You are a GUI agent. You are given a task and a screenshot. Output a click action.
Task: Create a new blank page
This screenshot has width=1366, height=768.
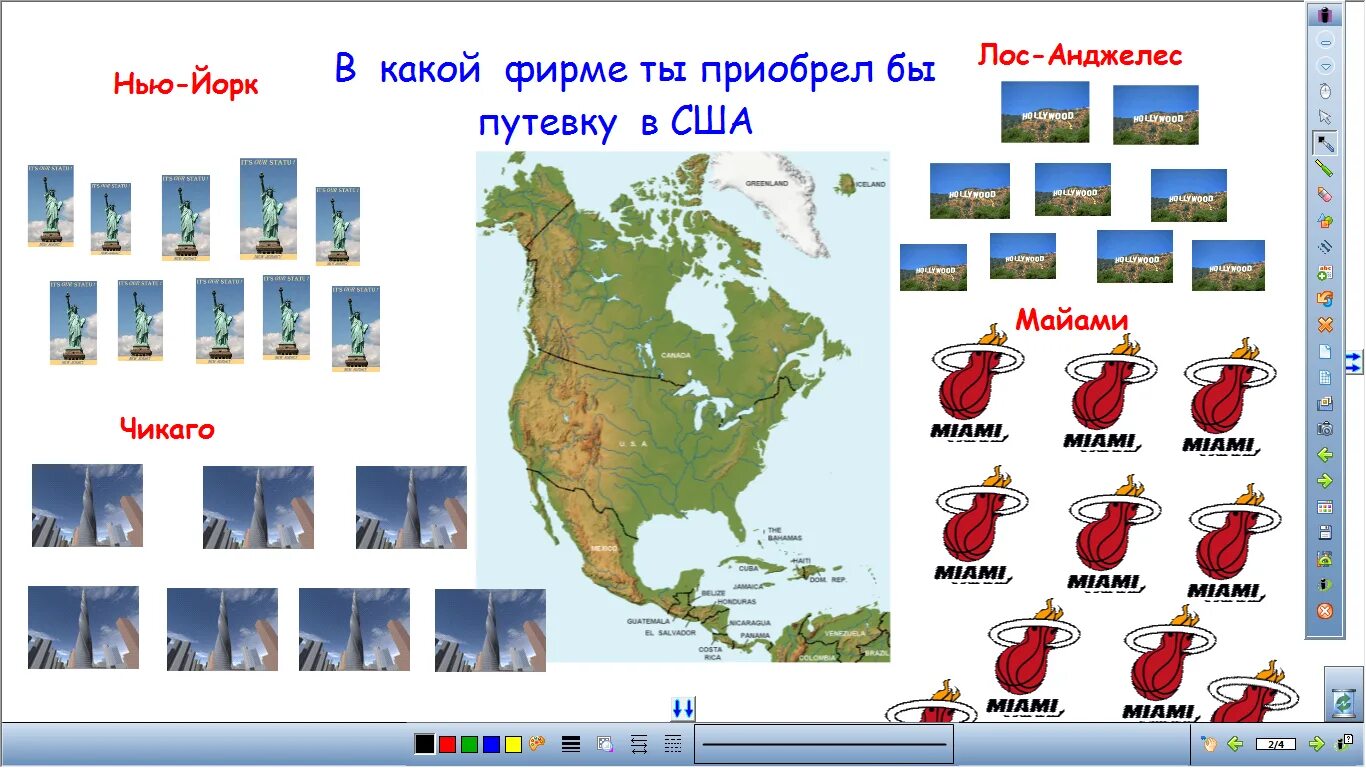click(x=1325, y=351)
